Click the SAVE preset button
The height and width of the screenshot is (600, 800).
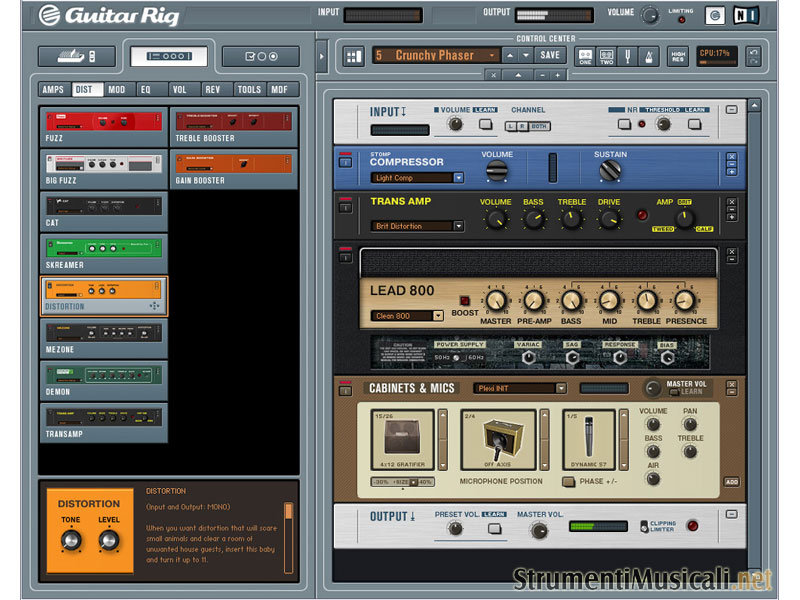coord(549,55)
